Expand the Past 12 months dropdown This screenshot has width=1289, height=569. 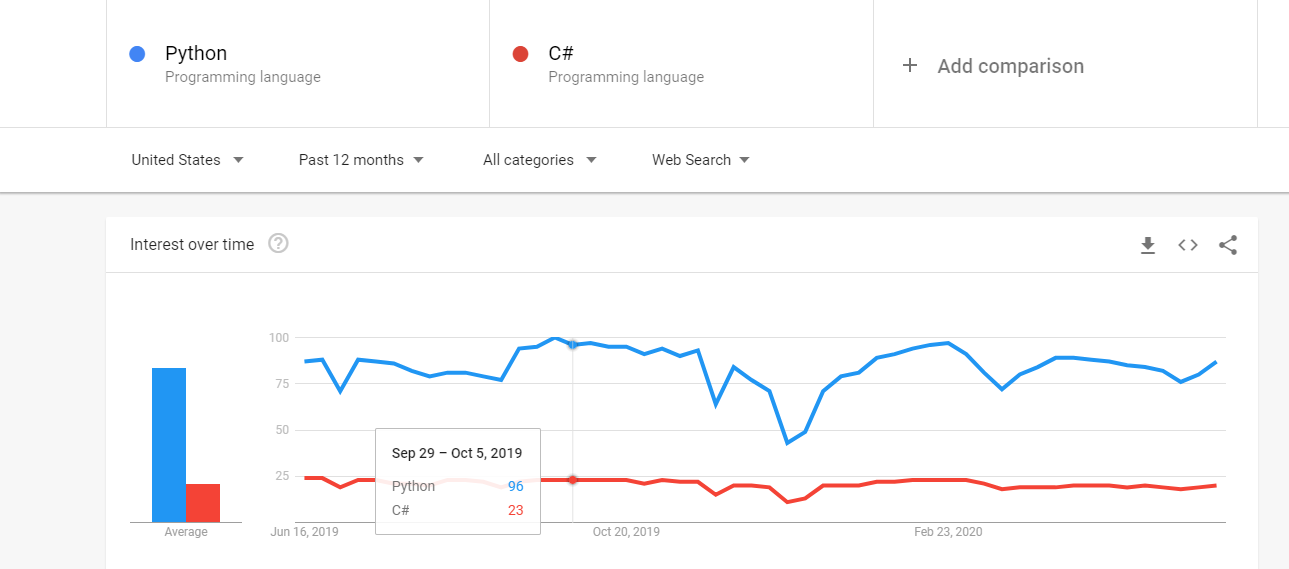coord(361,160)
